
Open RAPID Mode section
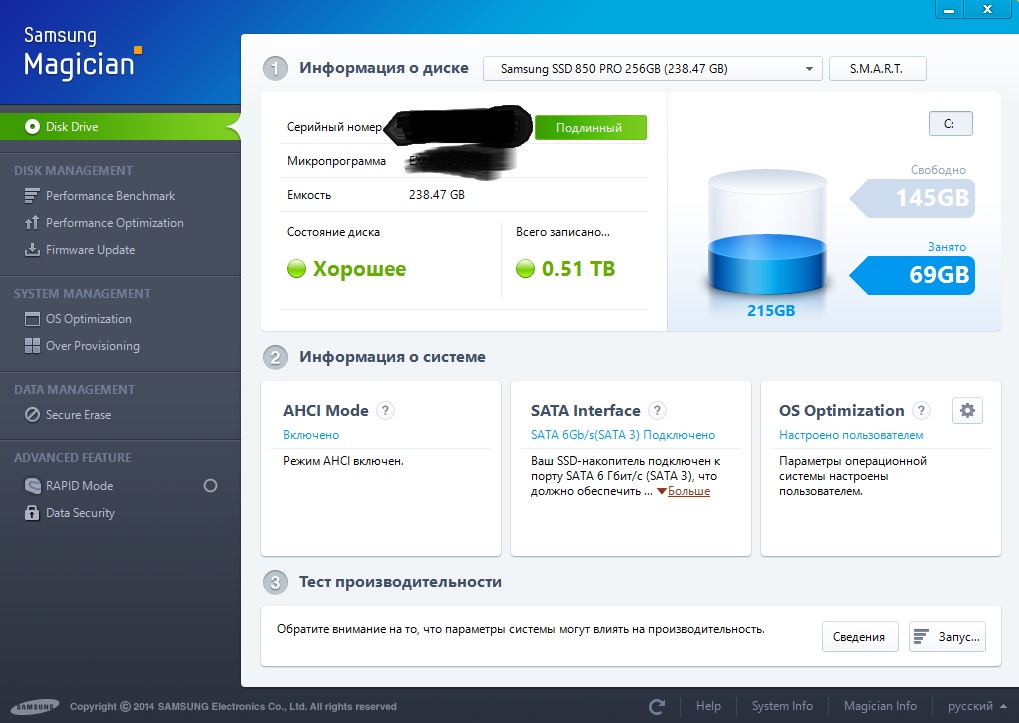click(79, 485)
